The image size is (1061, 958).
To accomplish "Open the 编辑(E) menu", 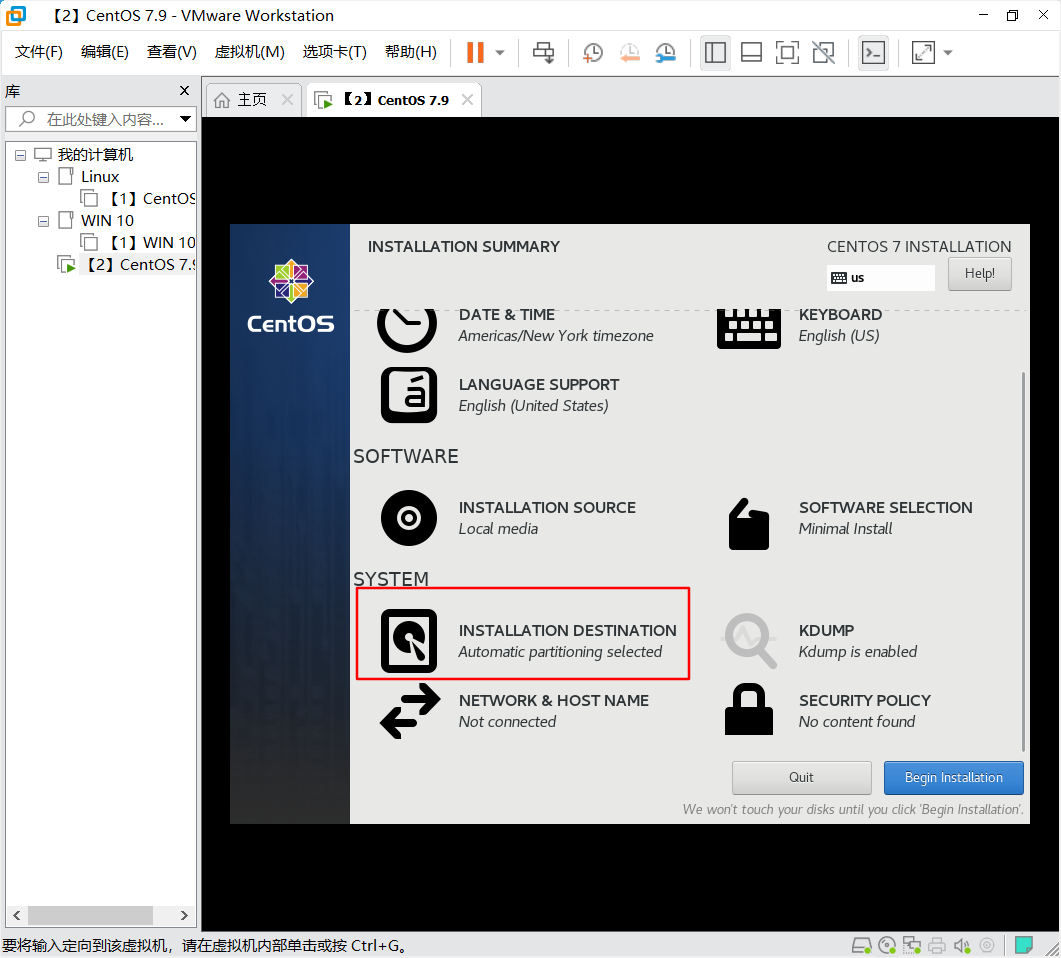I will (104, 52).
